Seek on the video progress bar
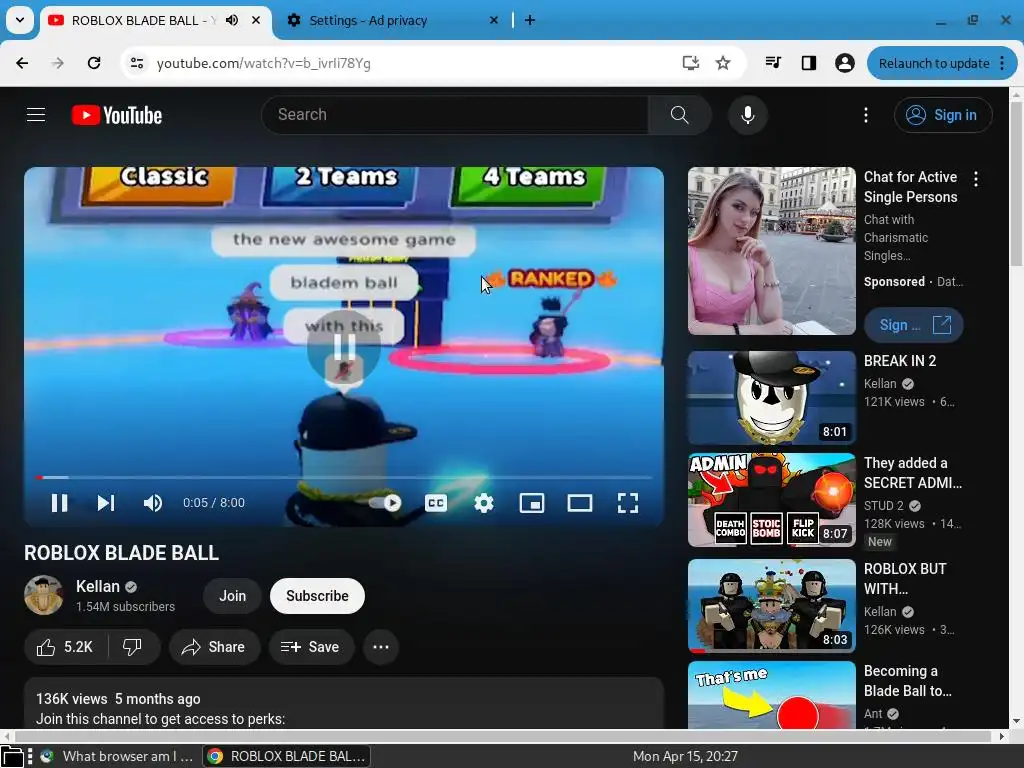The height and width of the screenshot is (768, 1024). pyautogui.click(x=344, y=477)
